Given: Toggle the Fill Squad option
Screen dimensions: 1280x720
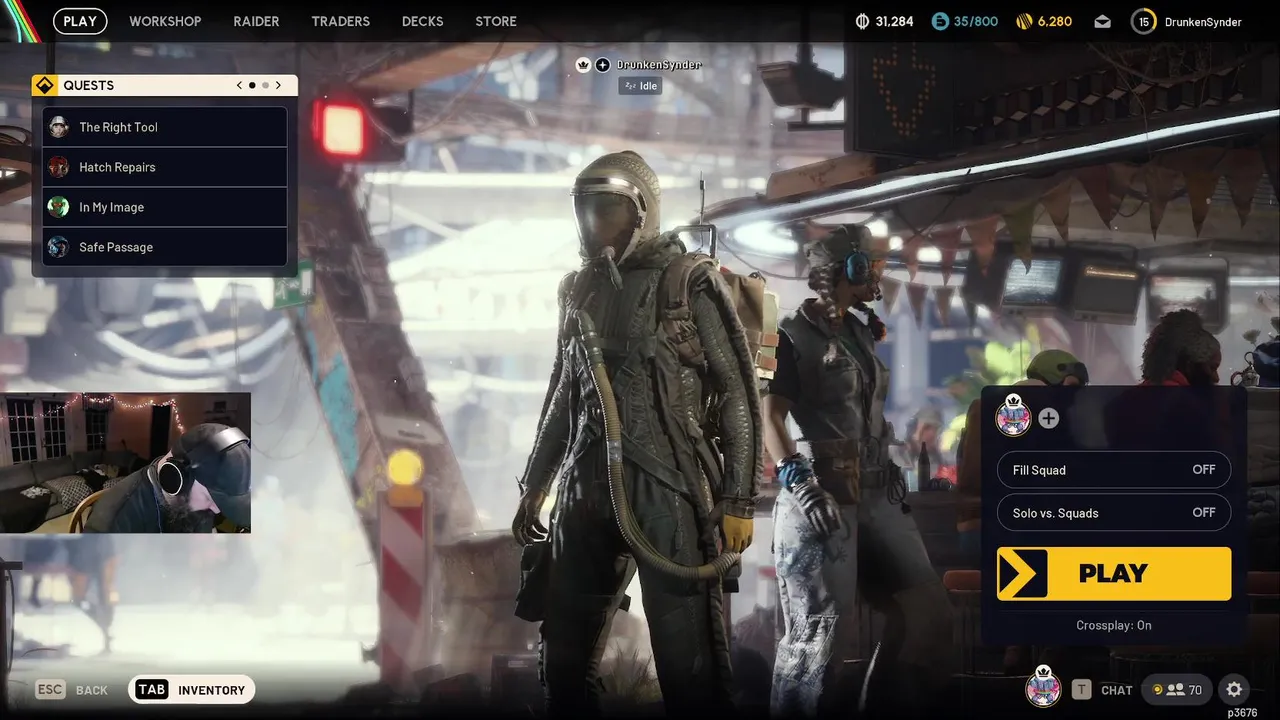Looking at the screenshot, I should coord(1114,470).
